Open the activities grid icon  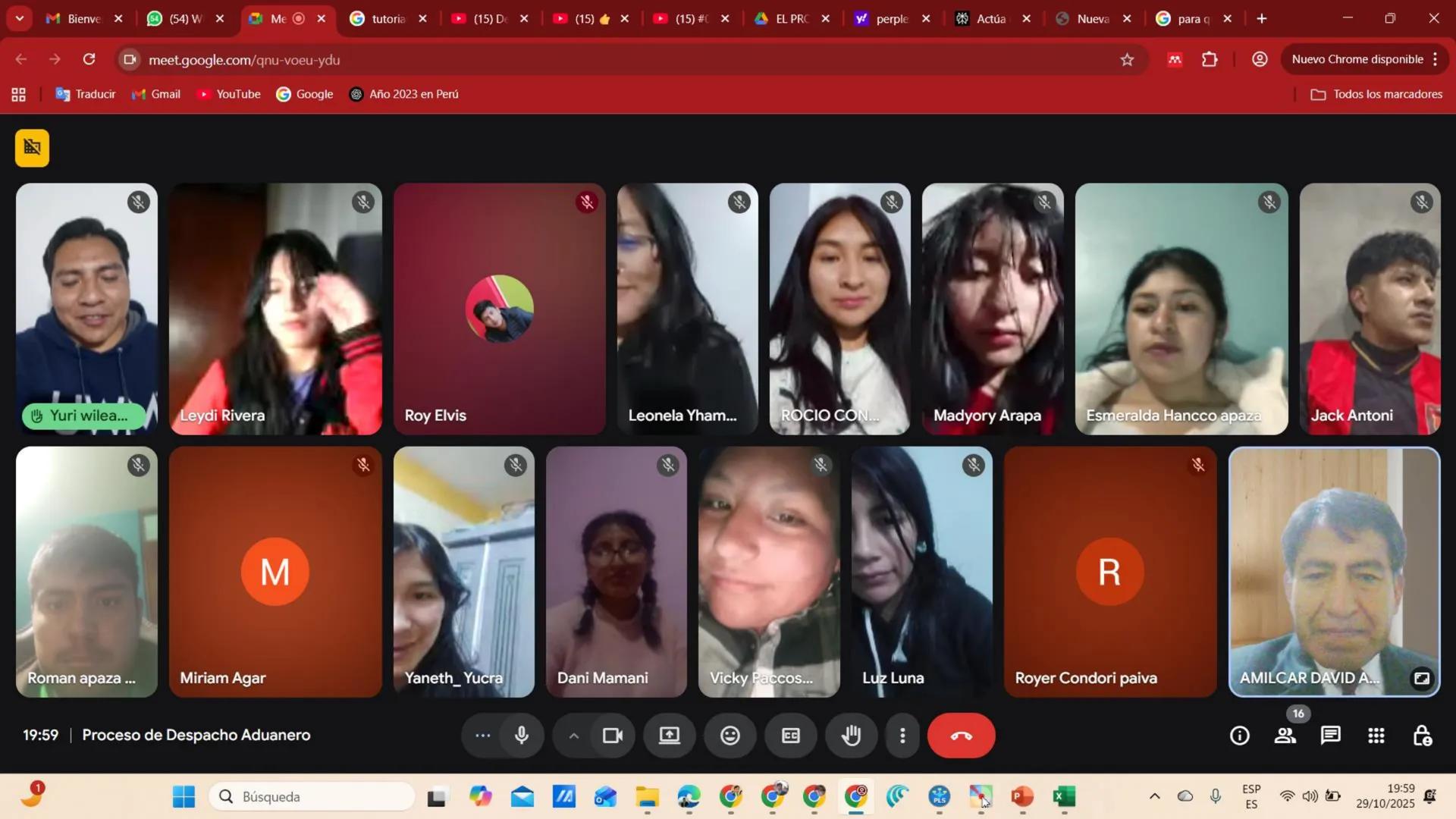click(x=1376, y=736)
